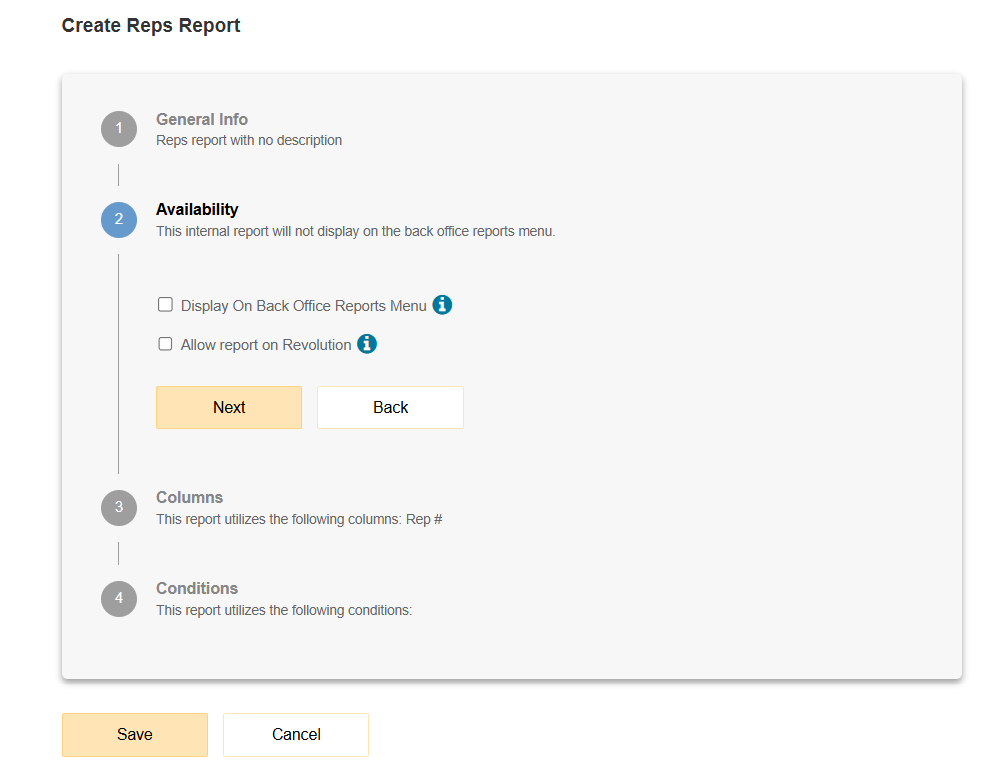Select the step 3 Columns circle
This screenshot has height=775, width=1005.
118,507
